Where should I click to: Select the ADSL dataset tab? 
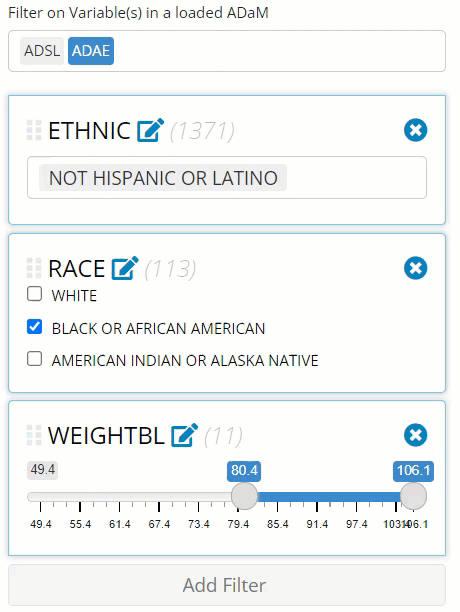tap(42, 51)
